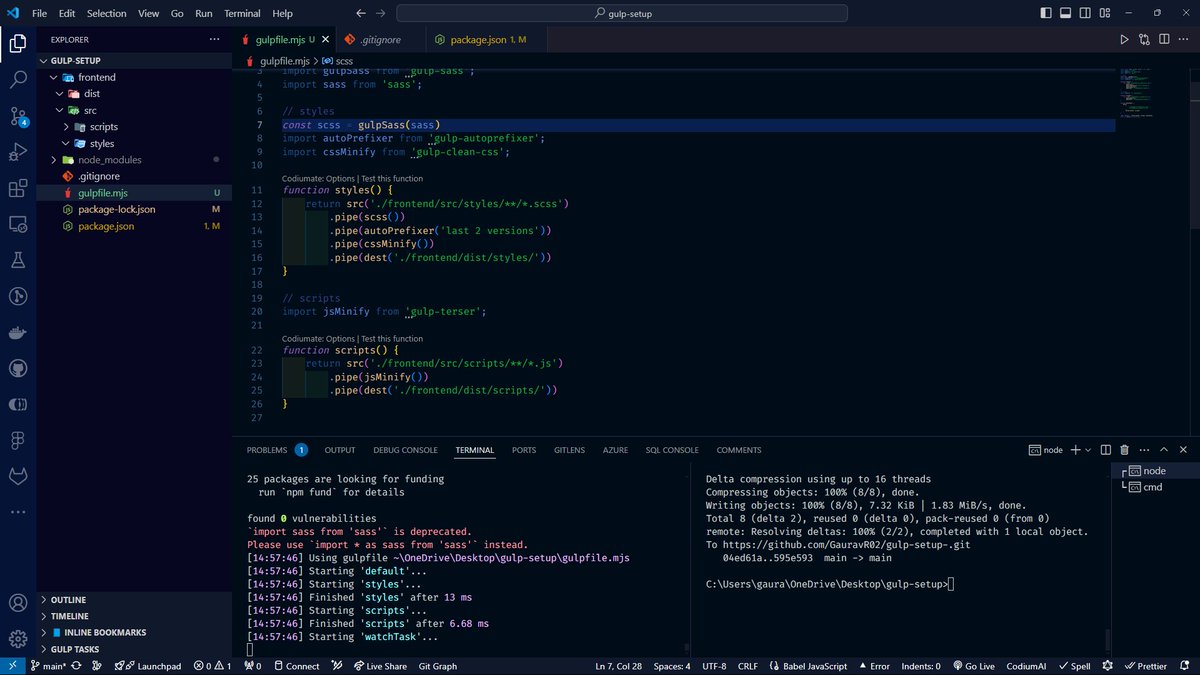
Task: Open the Testing beaker view
Action: click(18, 260)
